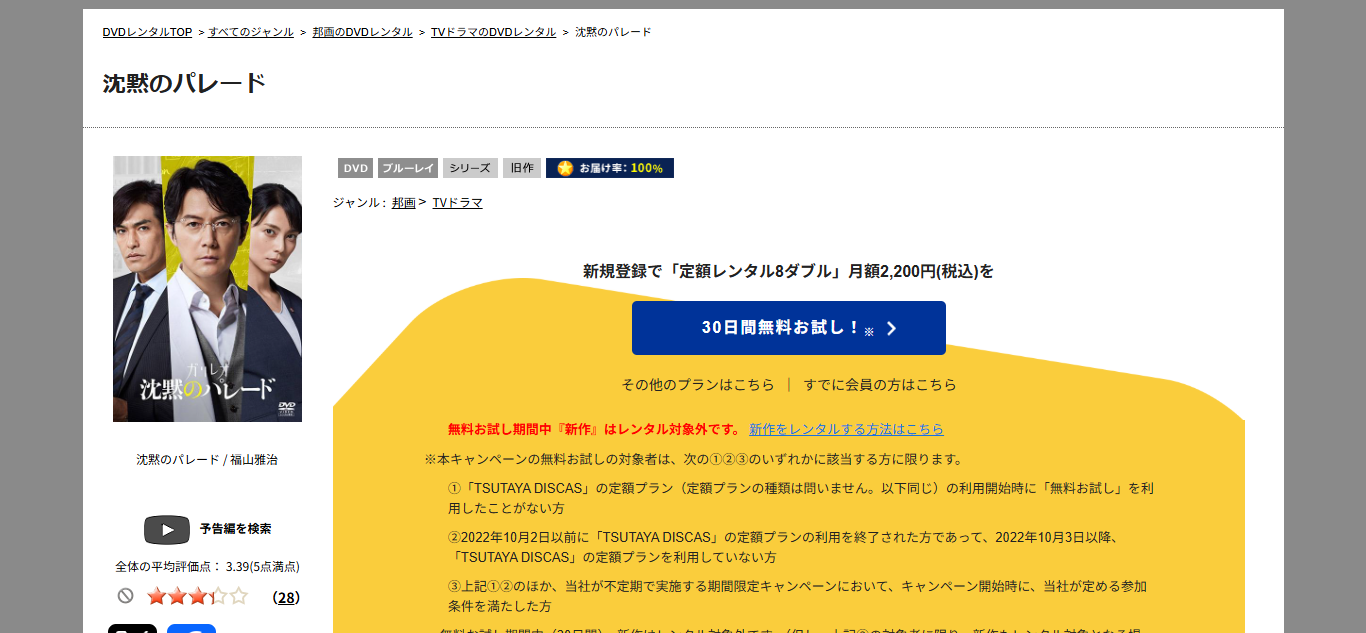
Task: Click the black X share icon
Action: pyautogui.click(x=132, y=628)
